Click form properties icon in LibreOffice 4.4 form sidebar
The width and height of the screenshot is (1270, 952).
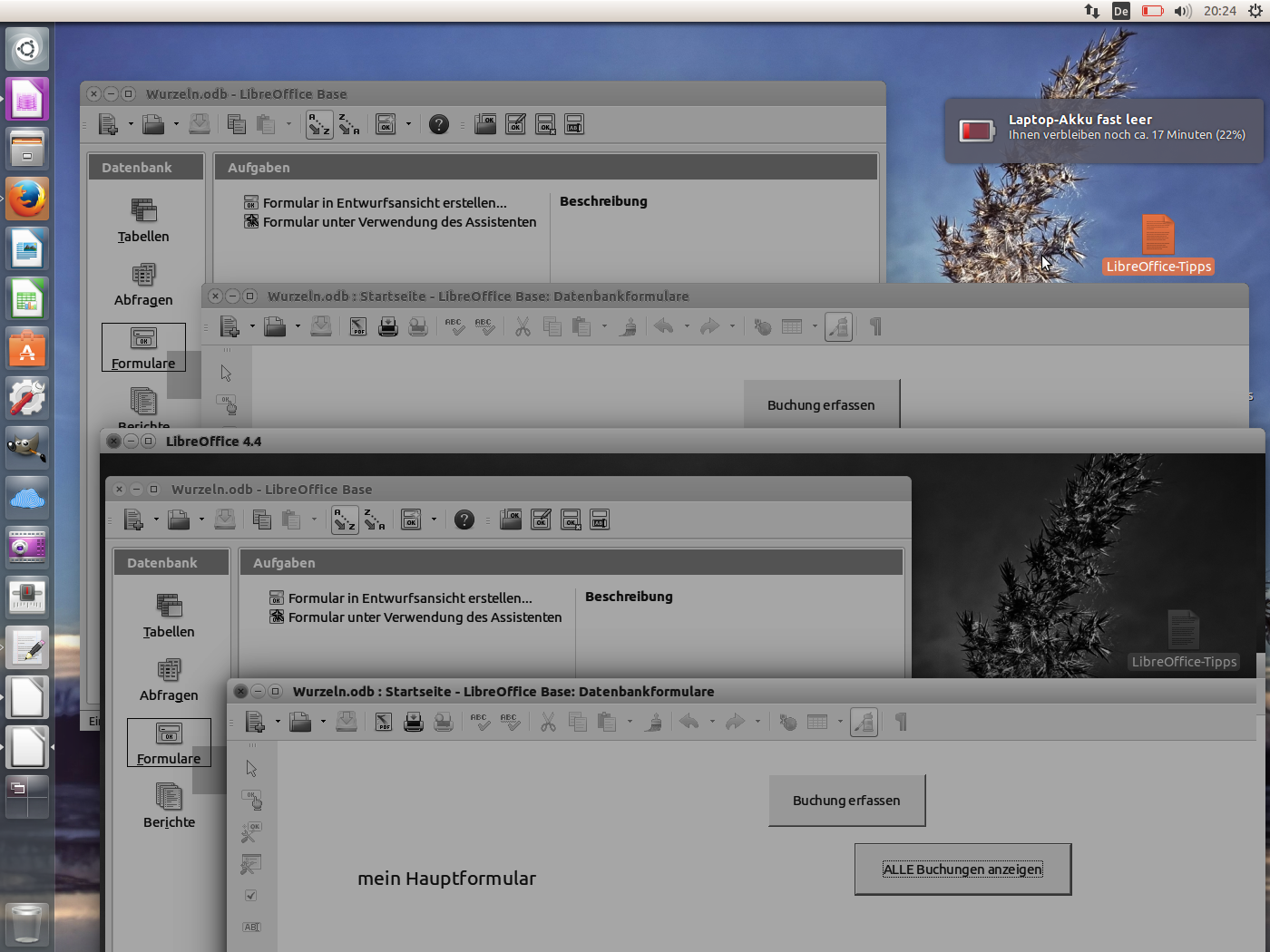(x=251, y=864)
